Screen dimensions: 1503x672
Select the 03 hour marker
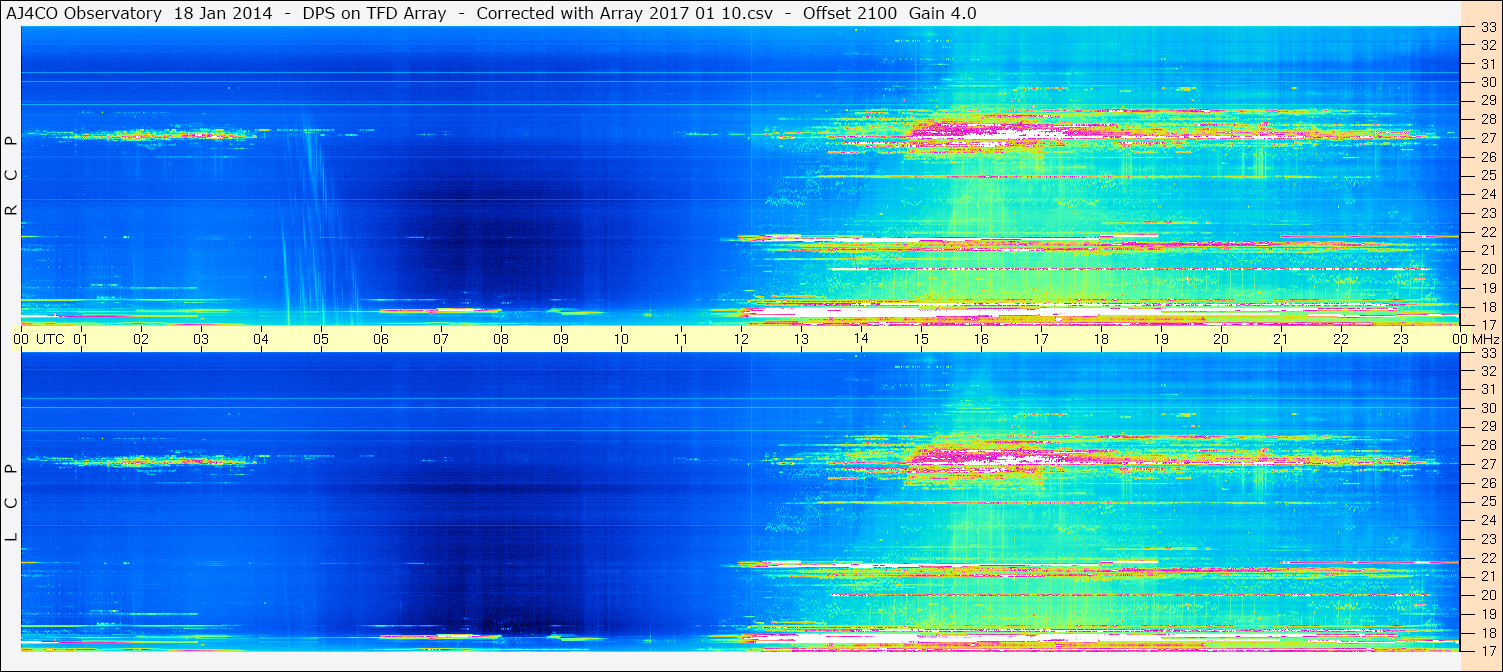[201, 339]
